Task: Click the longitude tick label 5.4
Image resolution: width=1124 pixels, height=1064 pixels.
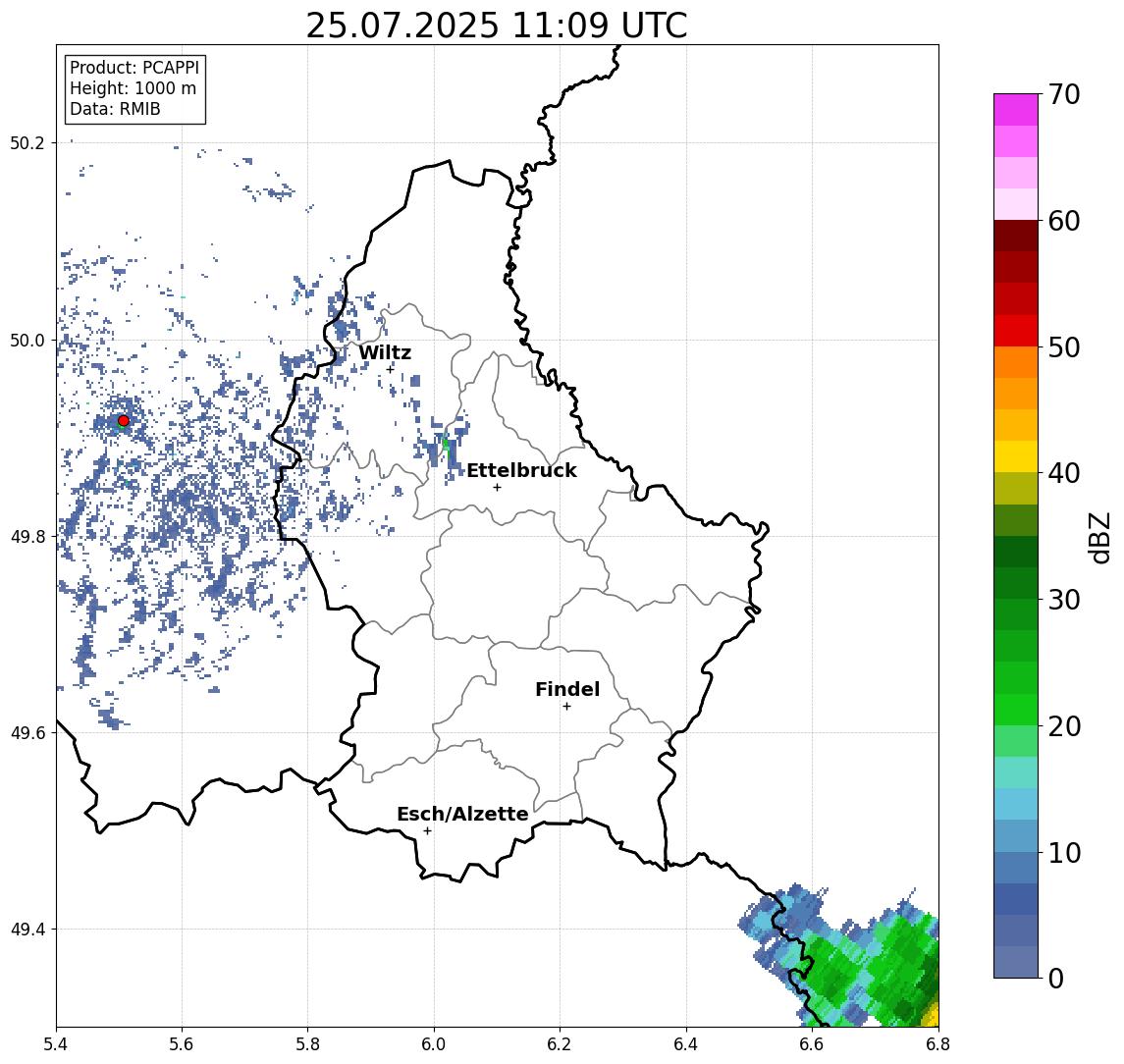Action: 57,1044
